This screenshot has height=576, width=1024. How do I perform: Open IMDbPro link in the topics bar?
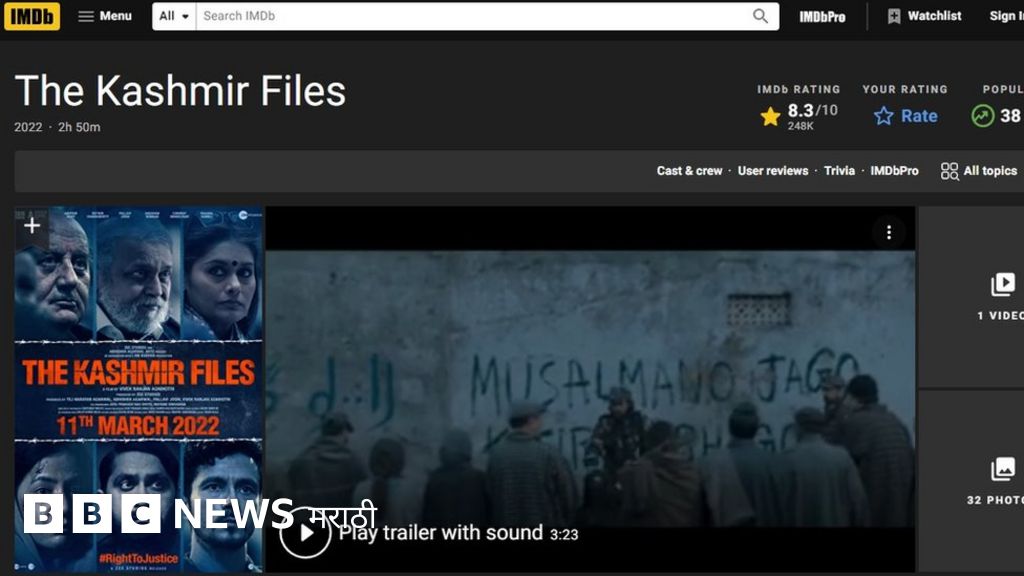point(894,171)
